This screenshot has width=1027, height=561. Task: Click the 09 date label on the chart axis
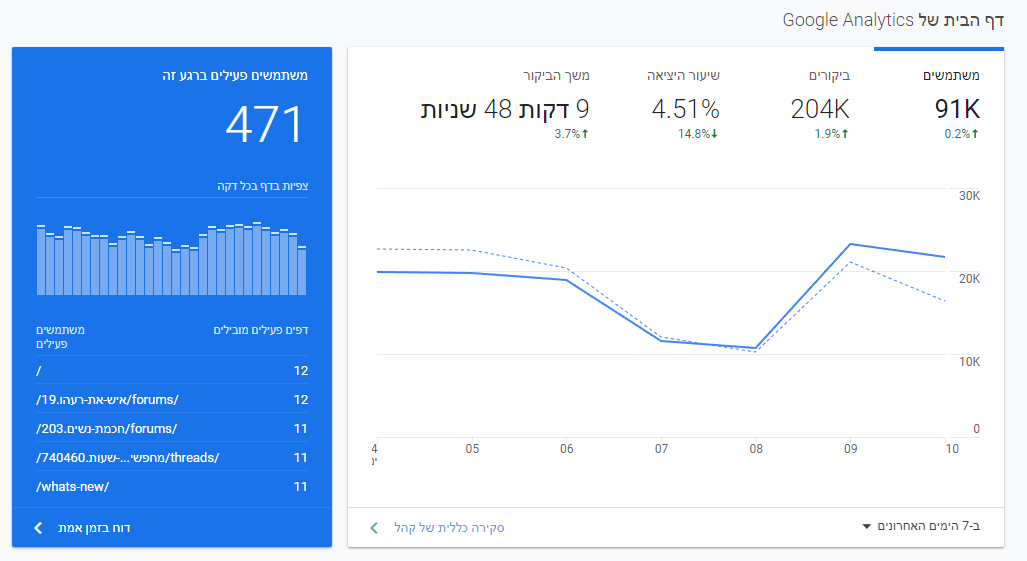point(850,448)
